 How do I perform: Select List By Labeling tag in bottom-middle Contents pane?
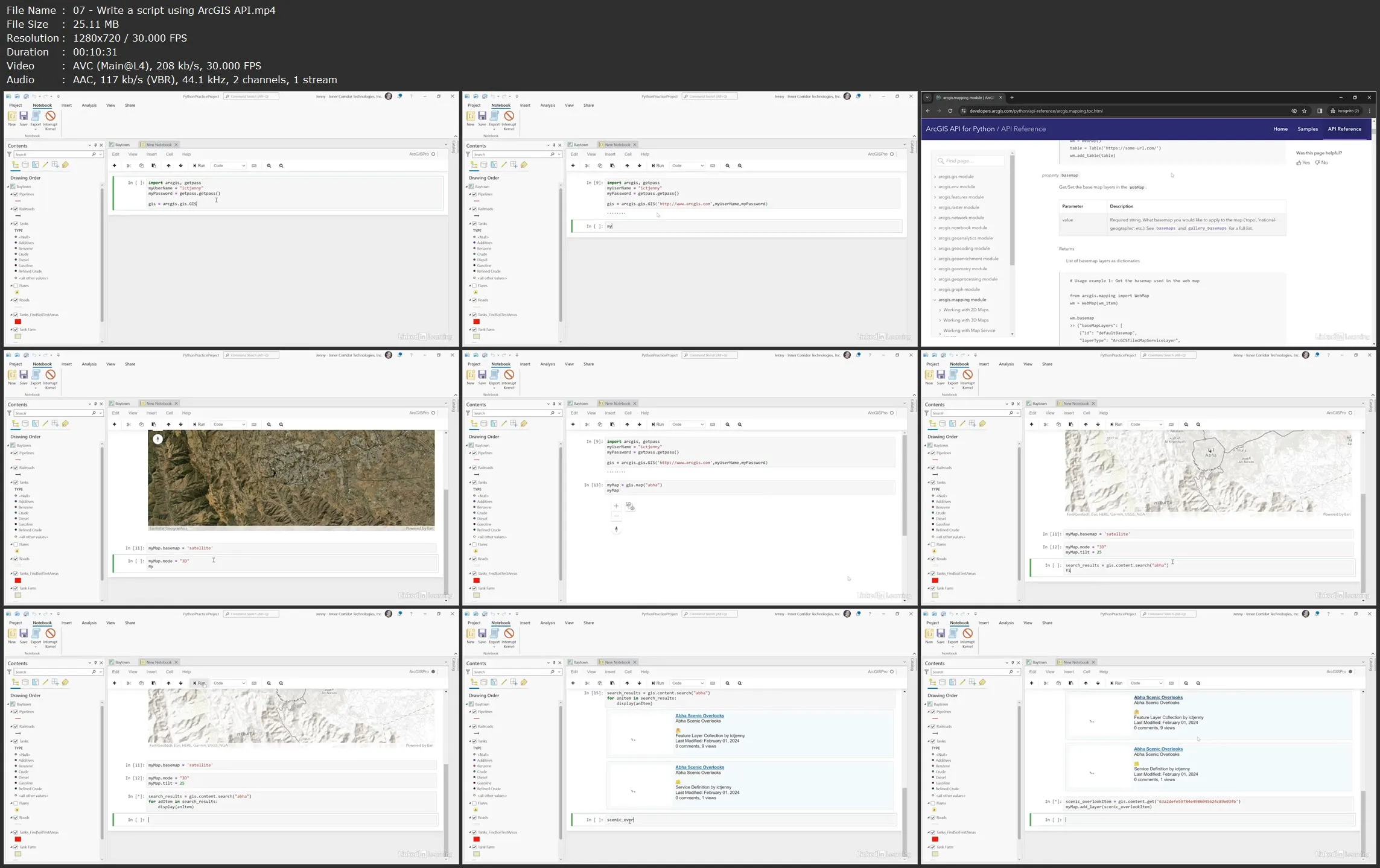[x=524, y=682]
